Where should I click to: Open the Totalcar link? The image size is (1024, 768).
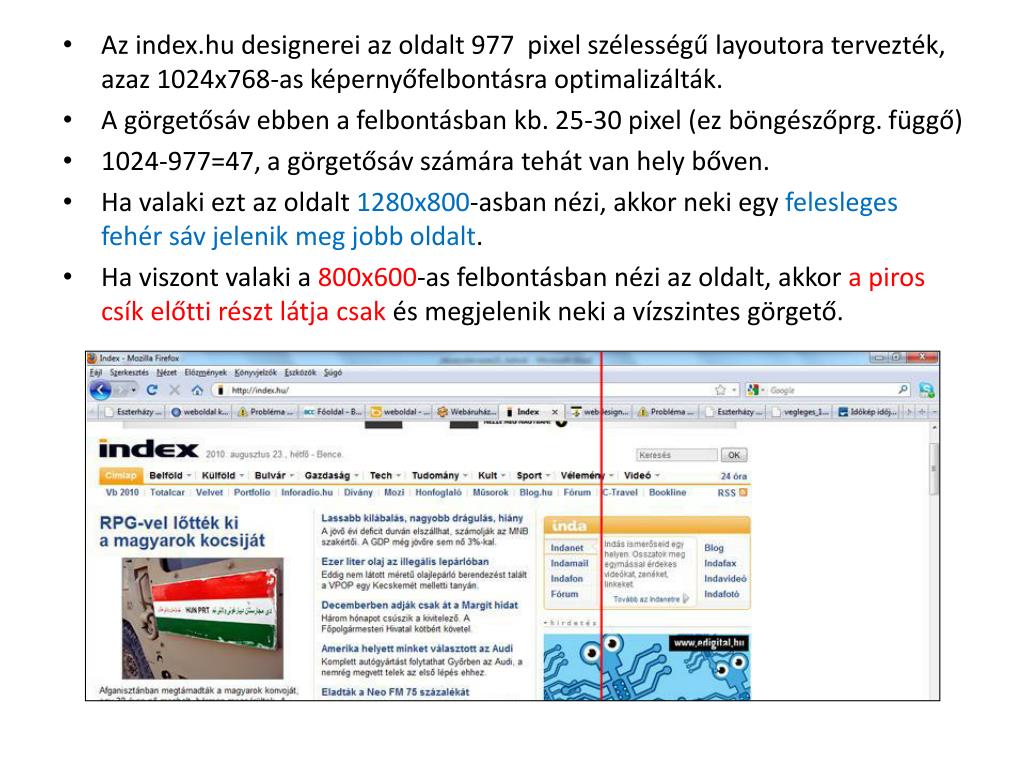coord(167,492)
